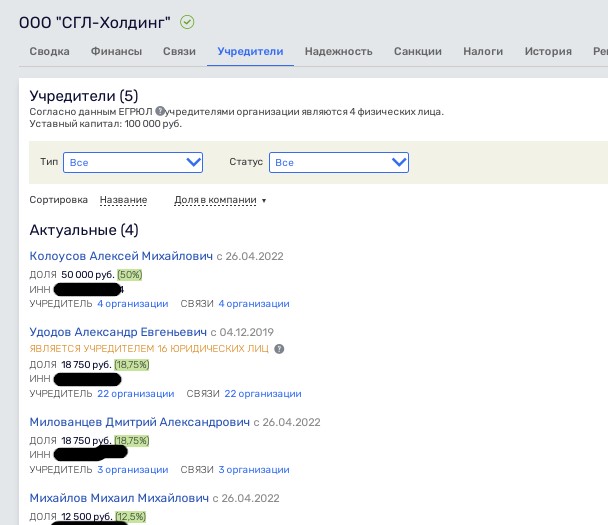Click help icon beside 16 юридических лиц

(279, 349)
